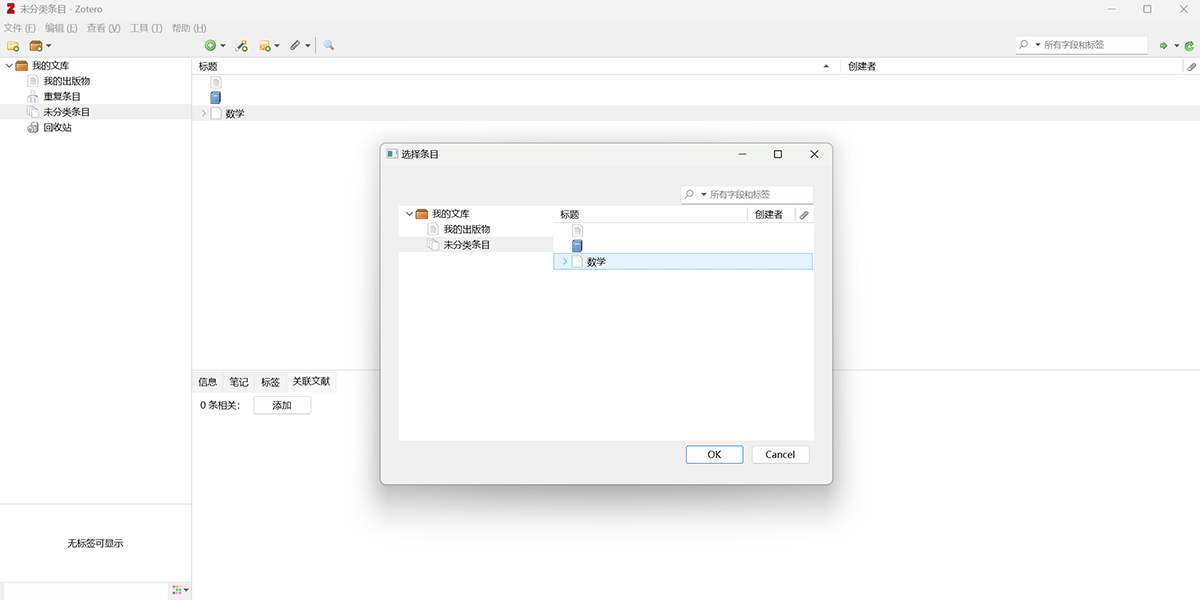Create a new note with the note icon
Viewport: 1200px width, 600px height.
(x=266, y=45)
